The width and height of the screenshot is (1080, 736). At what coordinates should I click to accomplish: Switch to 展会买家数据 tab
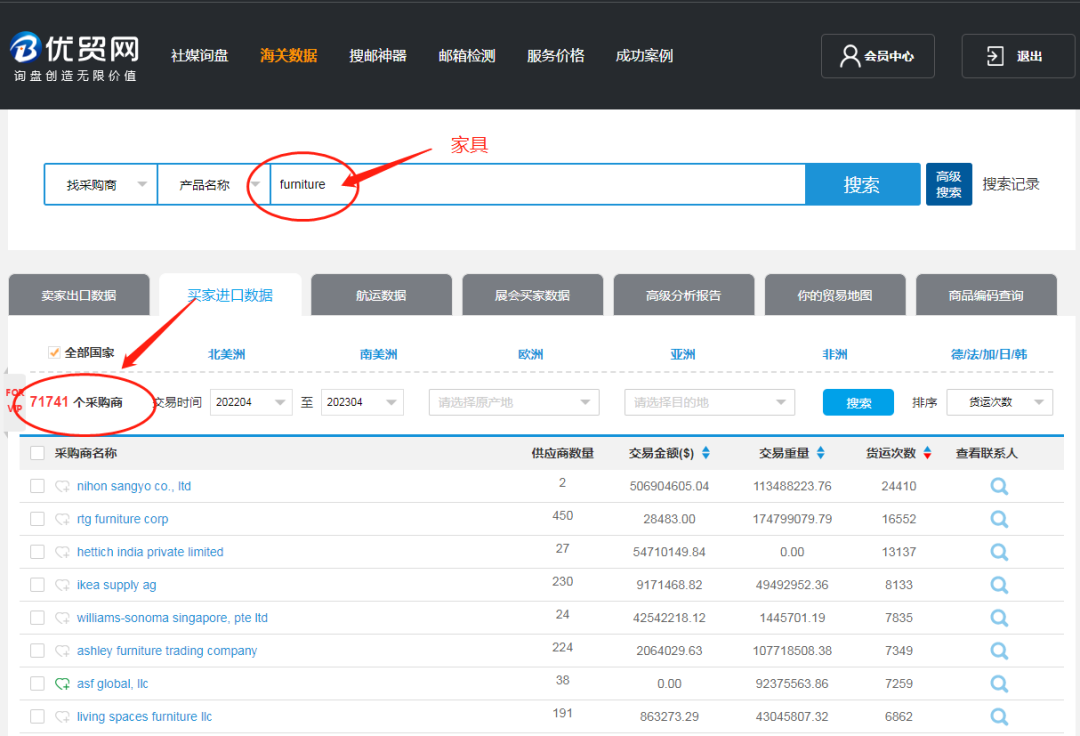[532, 295]
